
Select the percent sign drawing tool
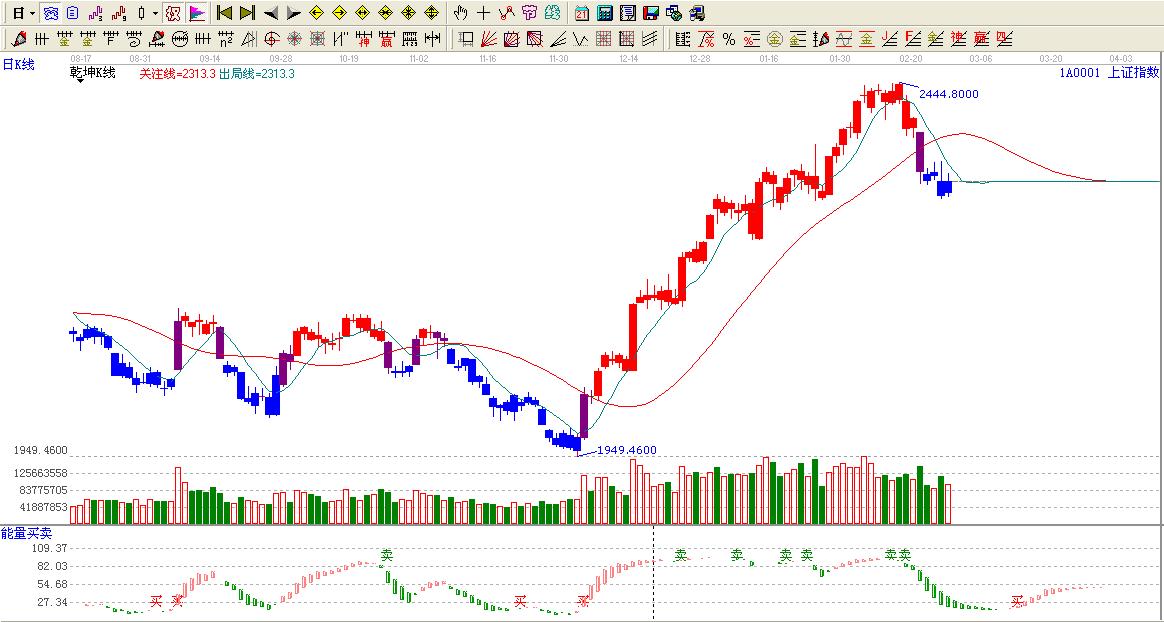(729, 39)
